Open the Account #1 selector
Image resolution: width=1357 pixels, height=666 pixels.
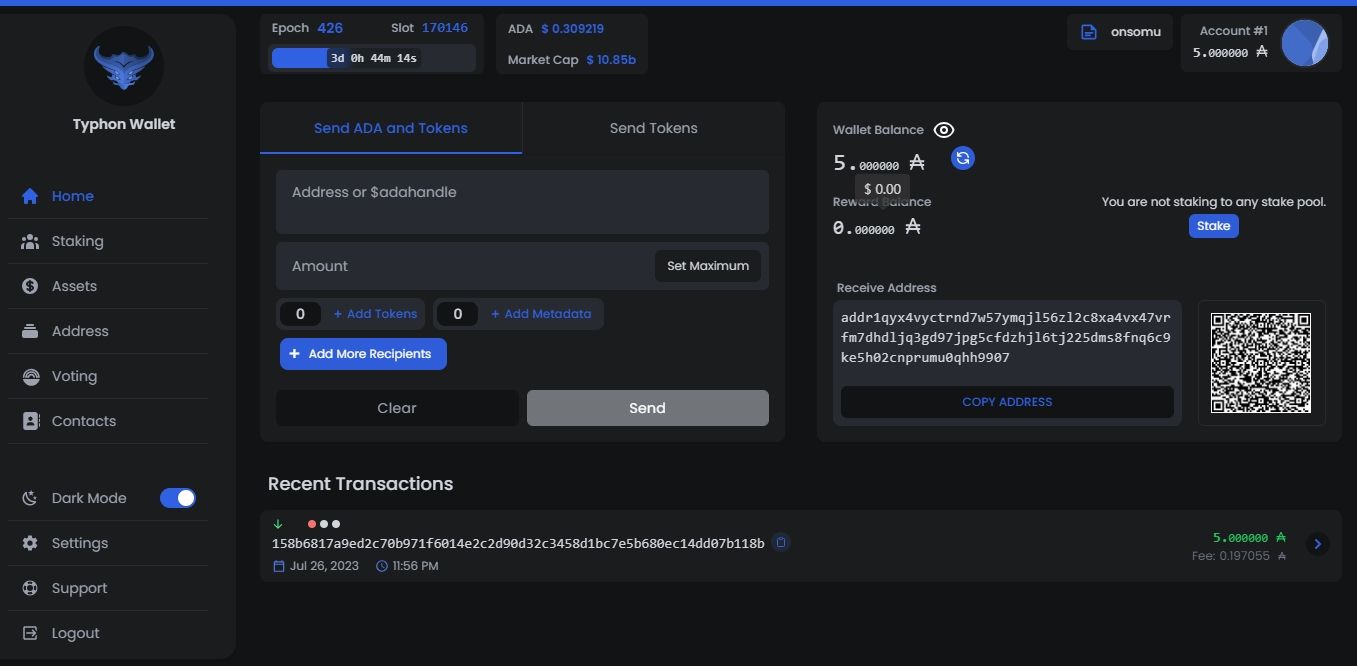[x=1260, y=43]
